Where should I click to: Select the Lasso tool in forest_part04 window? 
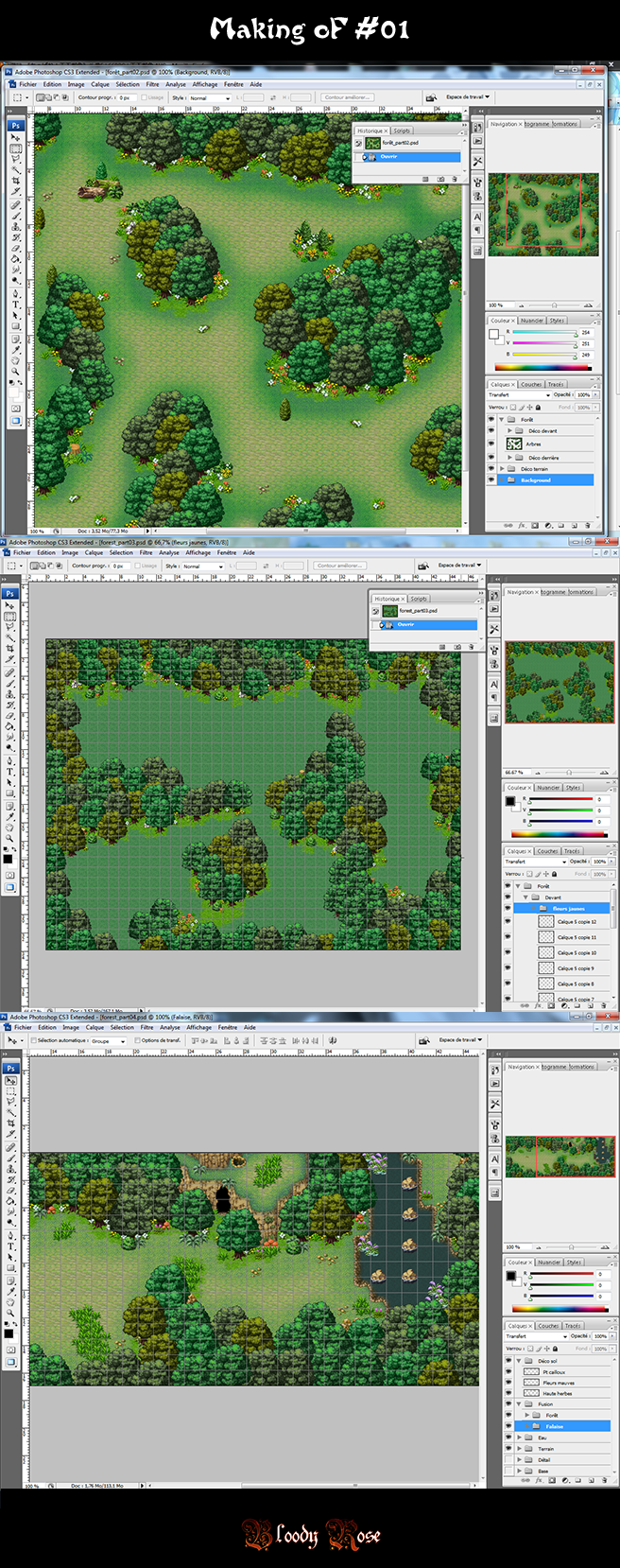point(10,1102)
